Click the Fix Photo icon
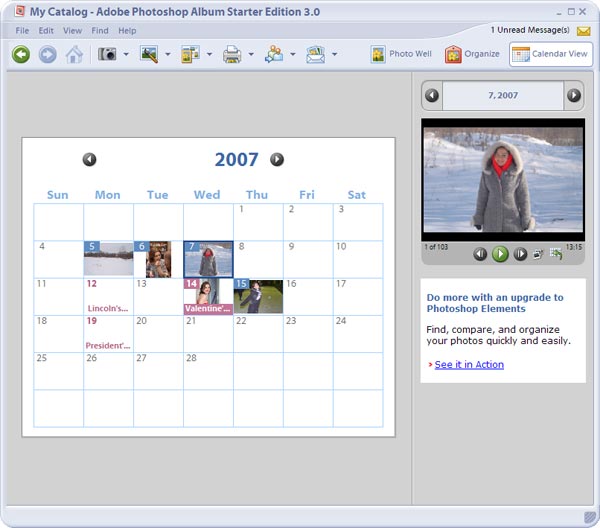 point(149,54)
